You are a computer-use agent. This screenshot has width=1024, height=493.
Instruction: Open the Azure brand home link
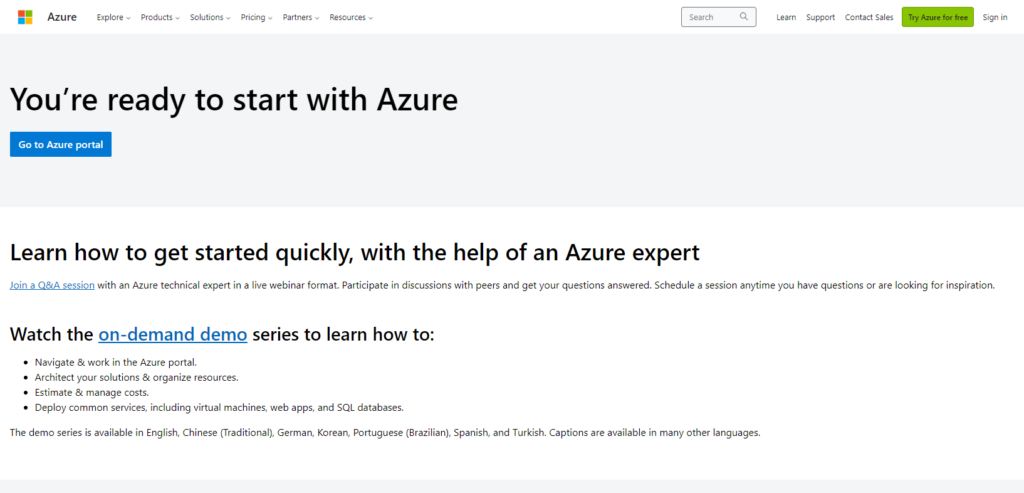(62, 17)
